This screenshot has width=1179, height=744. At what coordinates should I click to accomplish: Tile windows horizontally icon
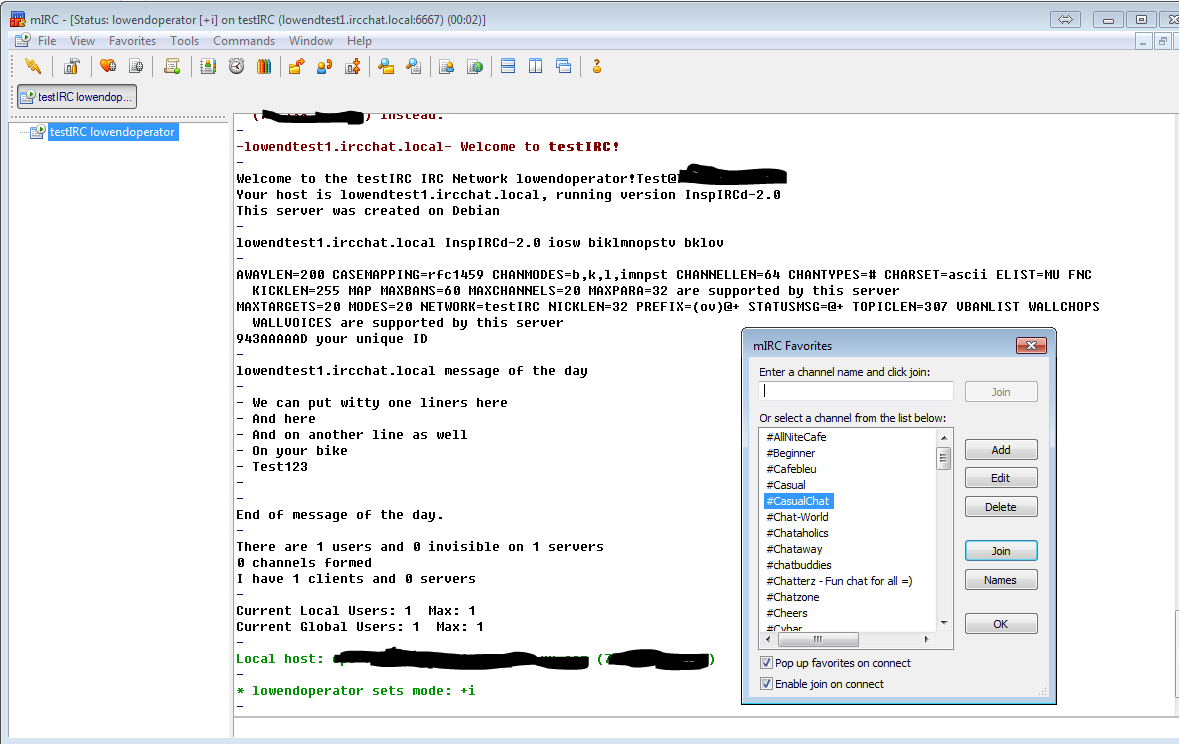pos(508,66)
